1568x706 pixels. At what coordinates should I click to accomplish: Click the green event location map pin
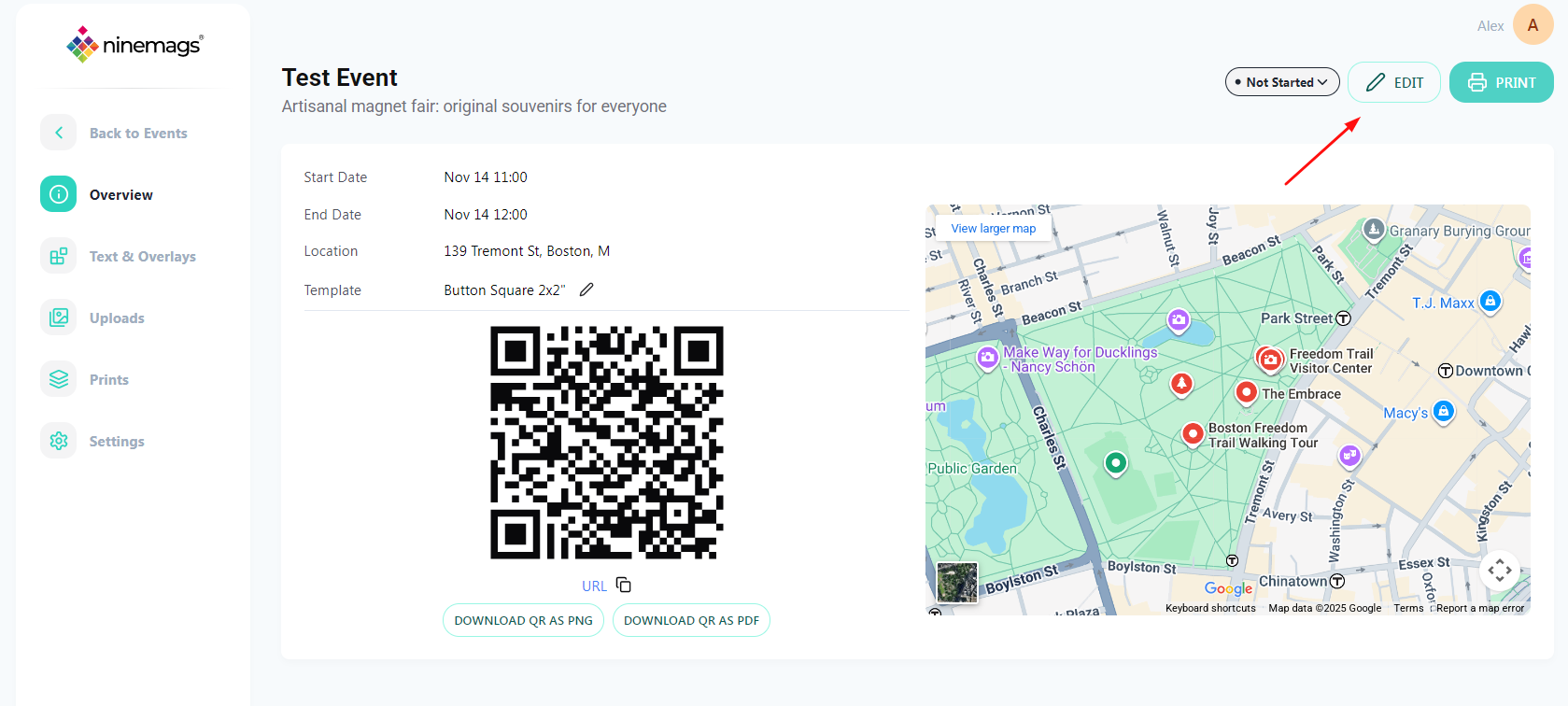pyautogui.click(x=1115, y=463)
